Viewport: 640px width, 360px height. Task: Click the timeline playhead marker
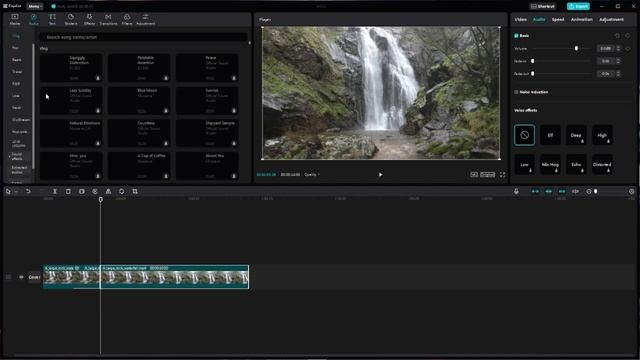[x=100, y=200]
